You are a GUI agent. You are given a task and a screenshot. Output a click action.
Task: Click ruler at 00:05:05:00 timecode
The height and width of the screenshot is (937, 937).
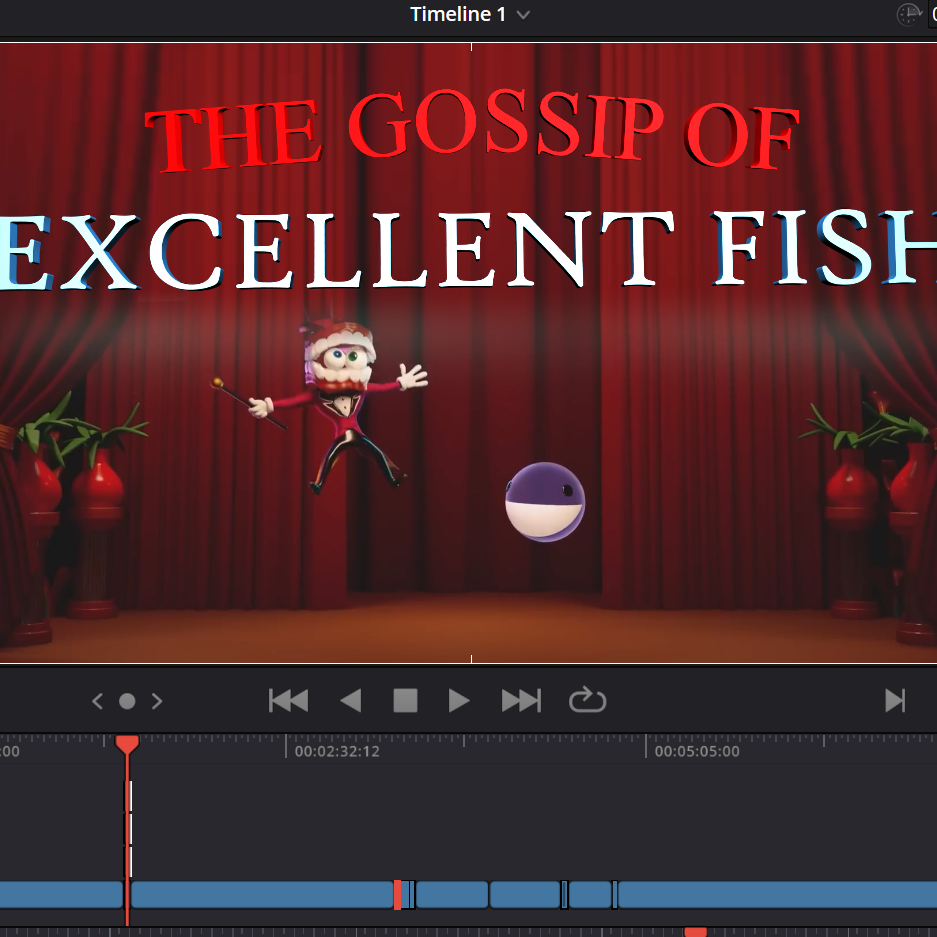(697, 751)
